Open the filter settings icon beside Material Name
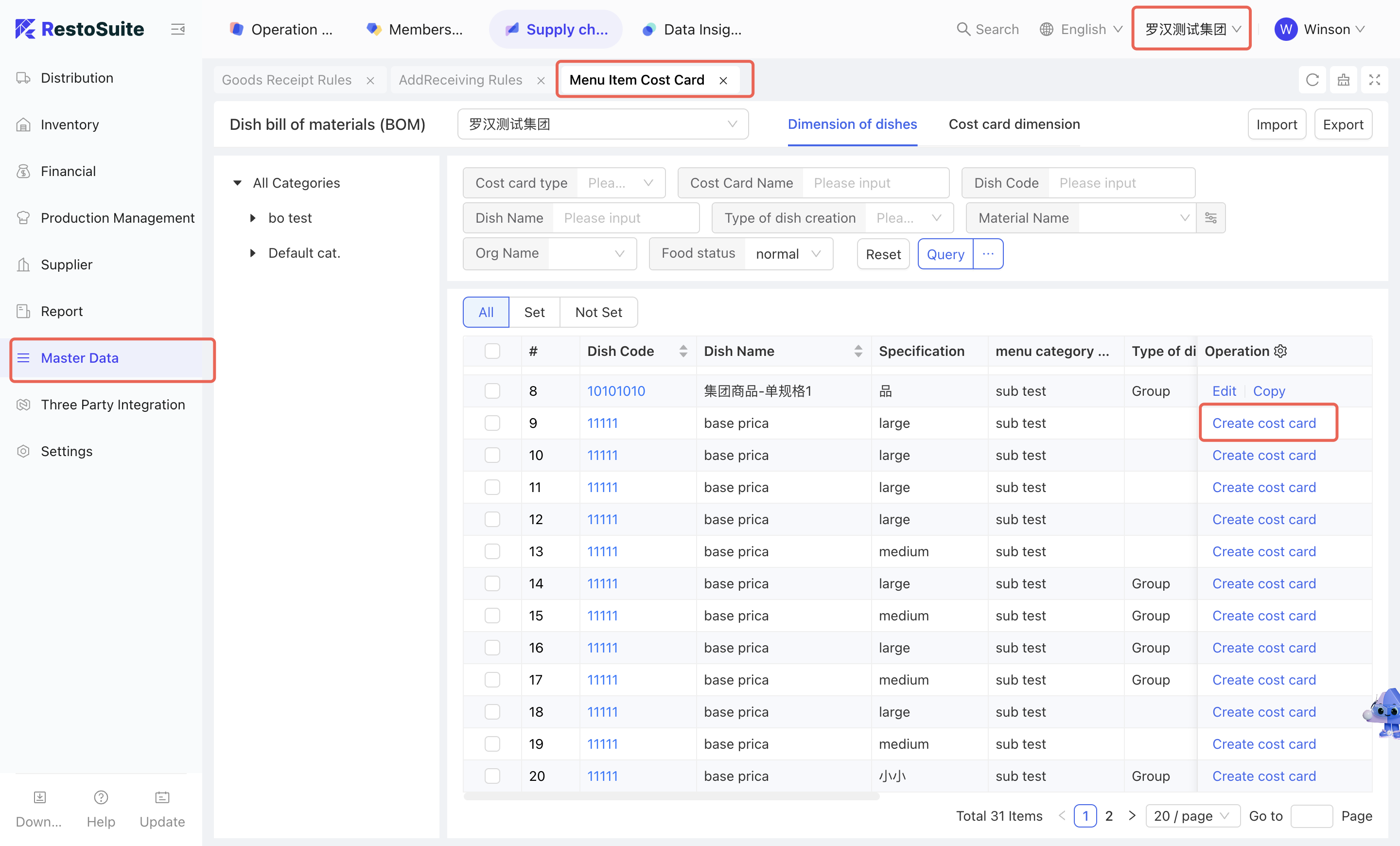Image resolution: width=1400 pixels, height=846 pixels. (x=1210, y=218)
